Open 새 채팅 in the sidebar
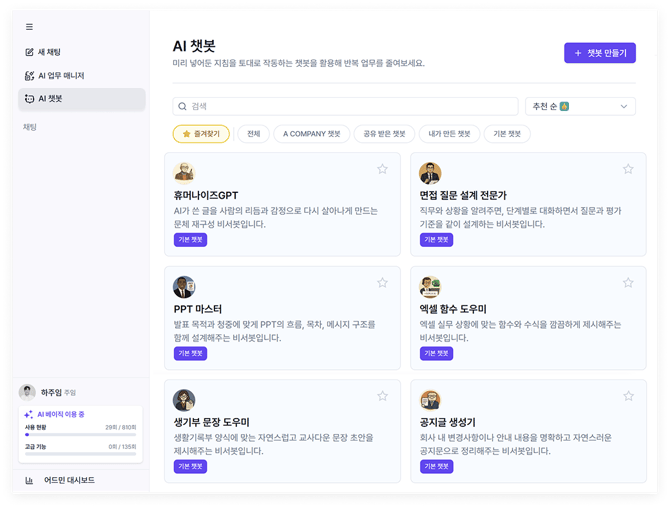This screenshot has height=508, width=670. tap(82, 52)
